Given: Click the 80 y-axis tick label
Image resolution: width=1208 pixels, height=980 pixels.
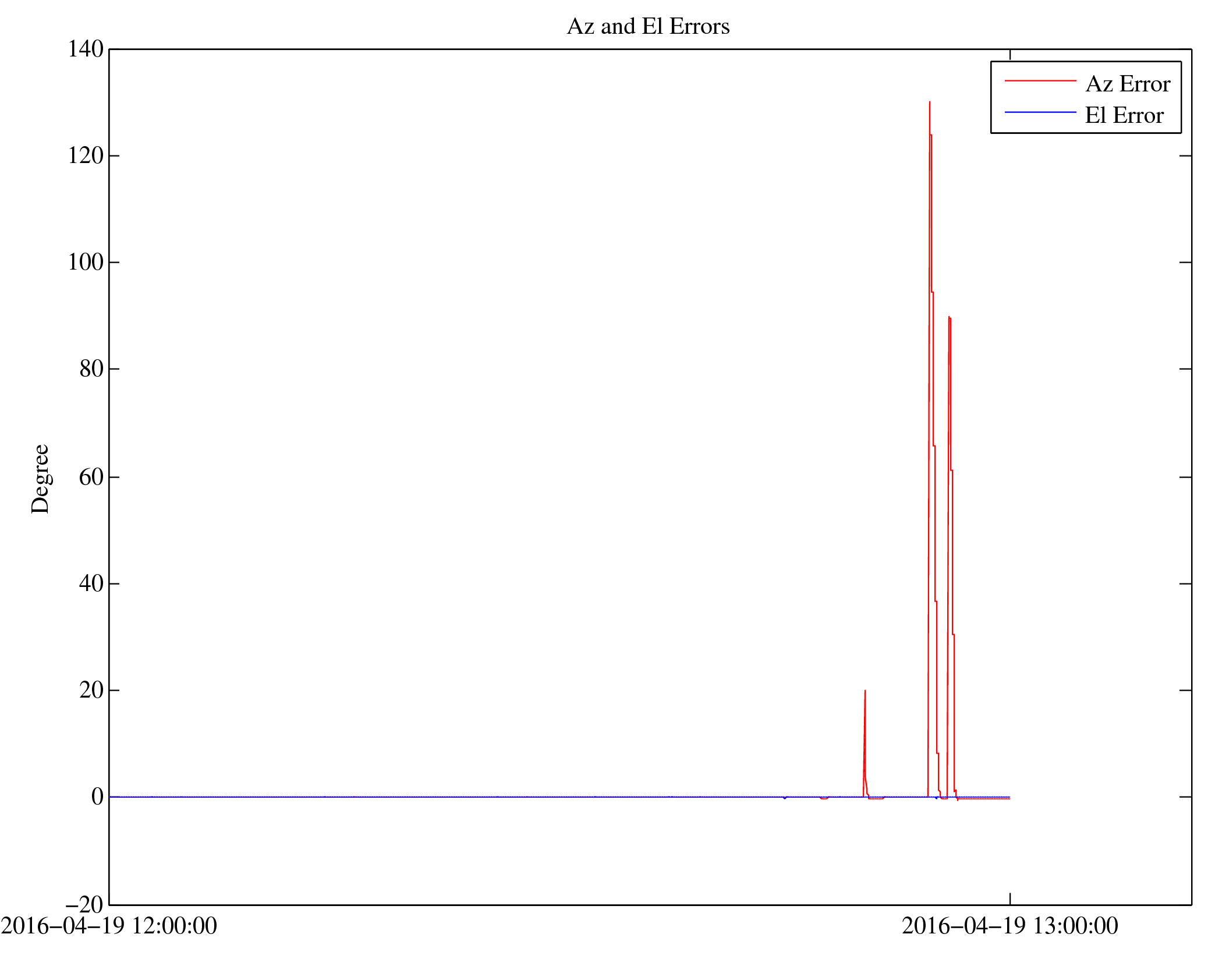Looking at the screenshot, I should [x=91, y=369].
